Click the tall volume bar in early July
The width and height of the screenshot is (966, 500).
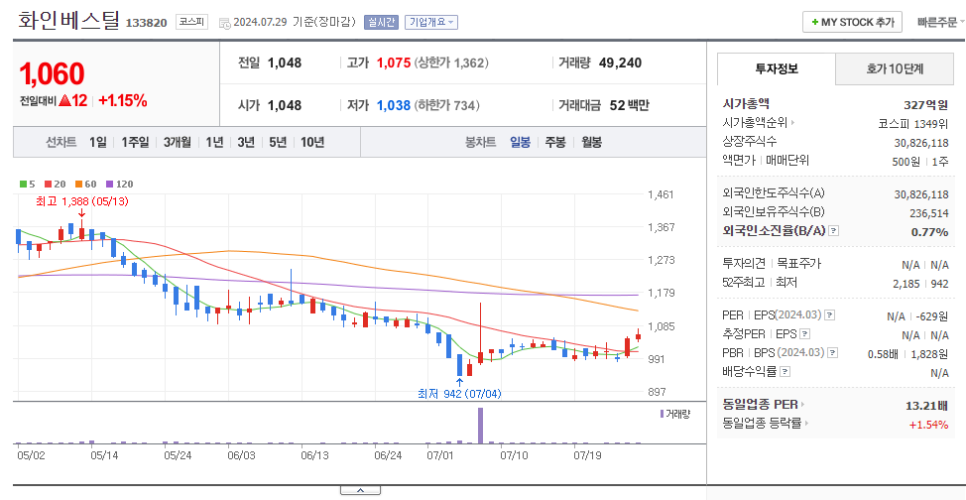(x=481, y=425)
